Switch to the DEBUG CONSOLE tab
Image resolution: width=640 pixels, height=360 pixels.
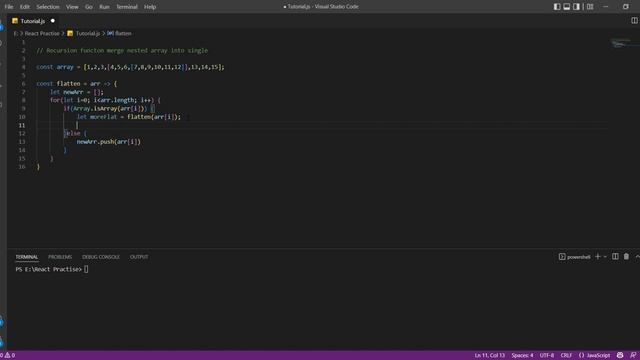[101, 257]
